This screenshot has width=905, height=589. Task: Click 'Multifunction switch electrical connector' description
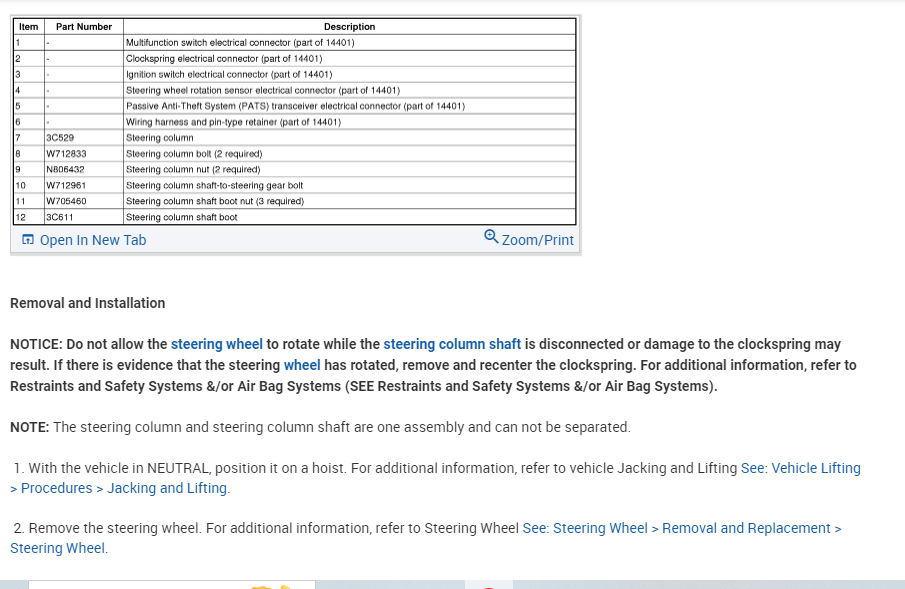pyautogui.click(x=240, y=43)
